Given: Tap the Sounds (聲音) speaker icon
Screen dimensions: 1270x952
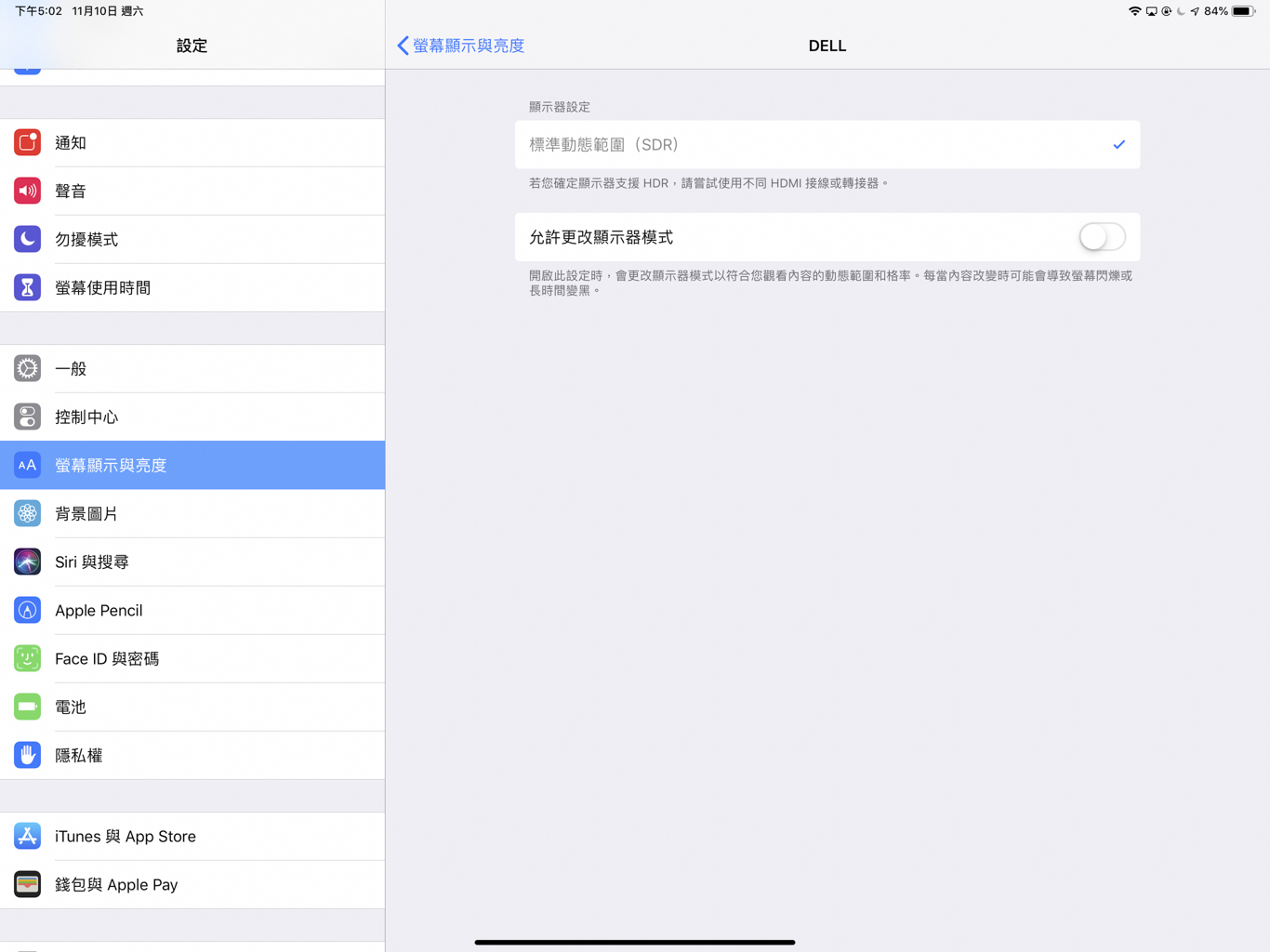Looking at the screenshot, I should [x=27, y=191].
